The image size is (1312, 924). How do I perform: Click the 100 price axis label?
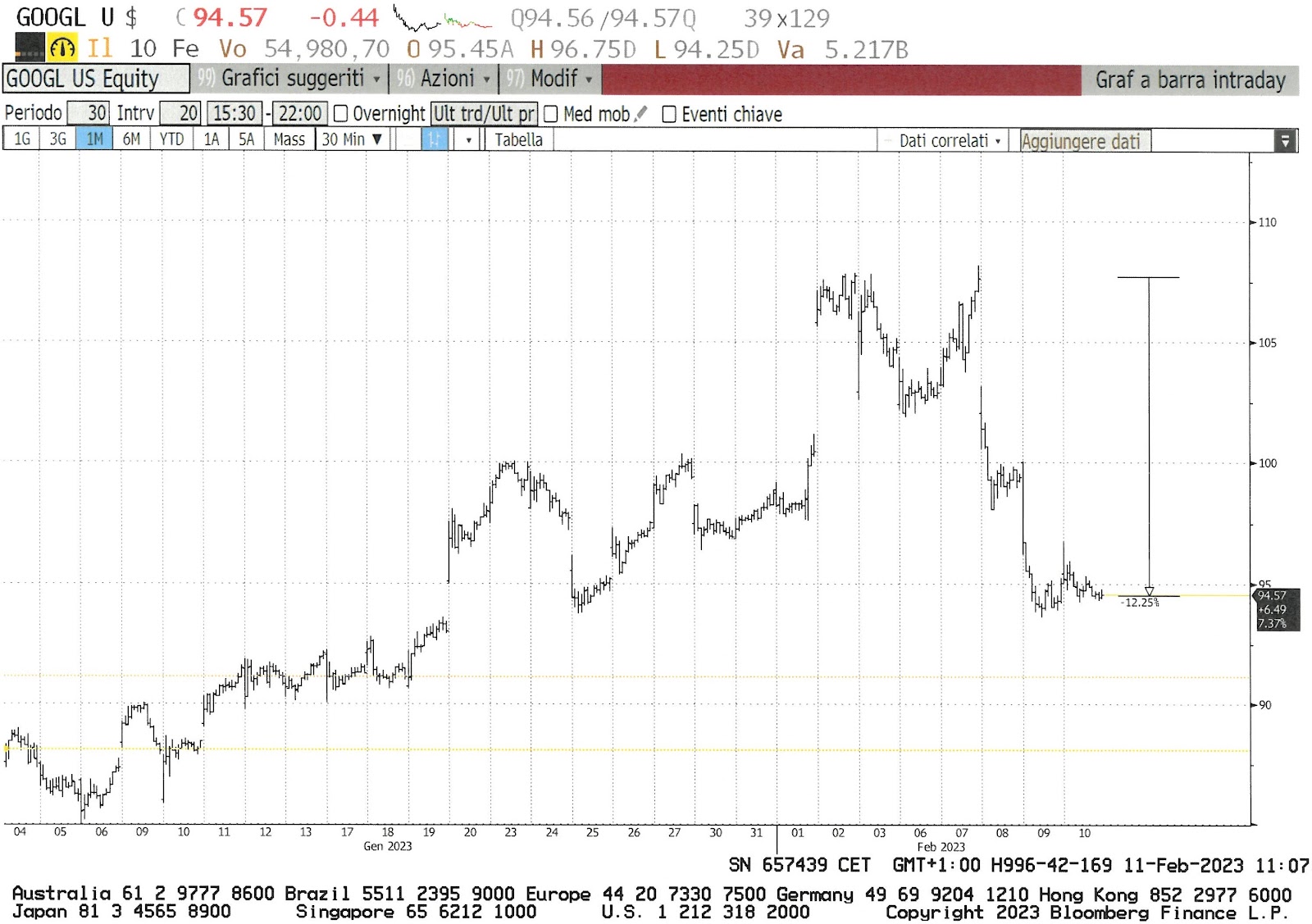coord(1267,463)
